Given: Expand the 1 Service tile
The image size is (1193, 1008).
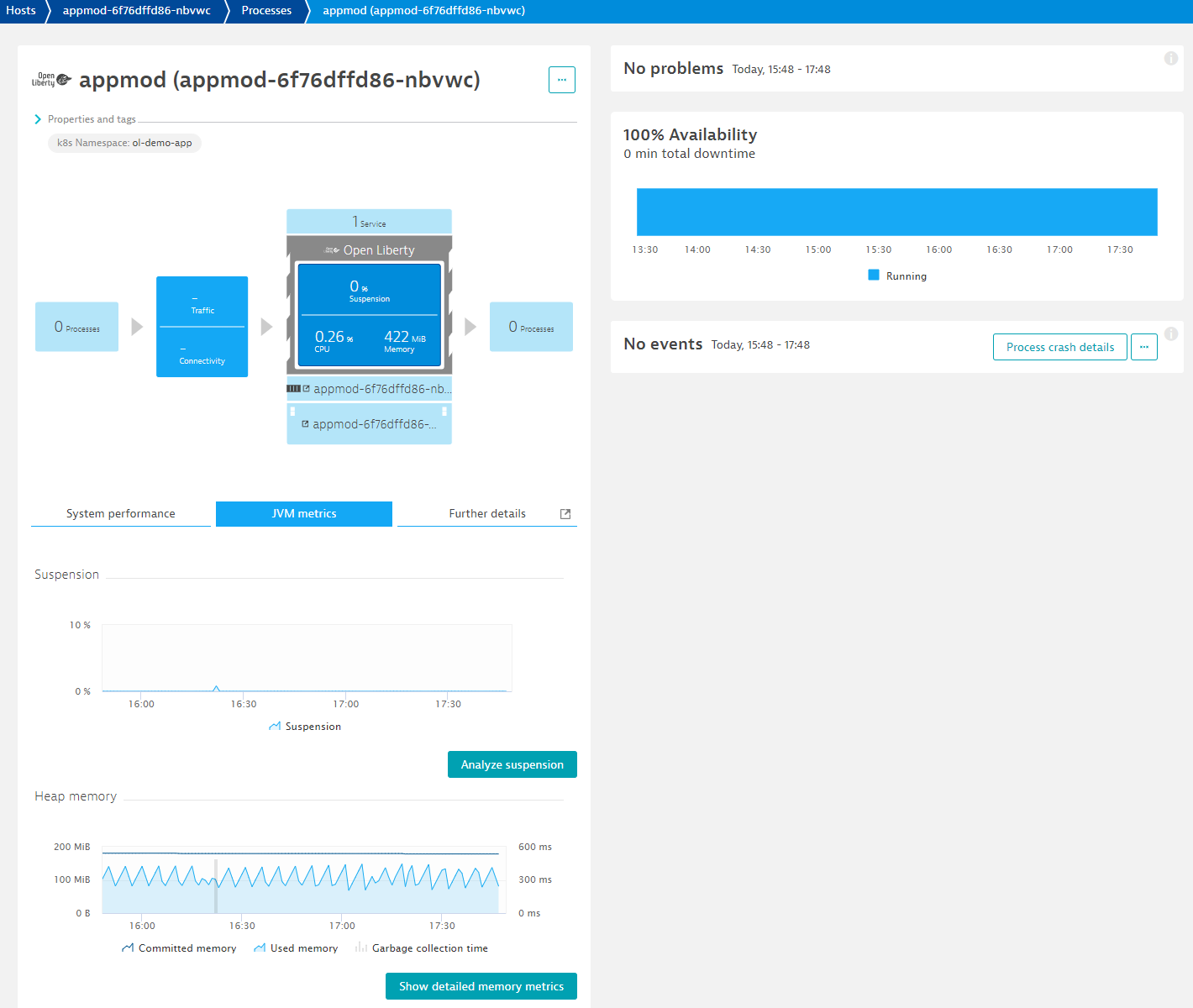Looking at the screenshot, I should click(x=369, y=222).
